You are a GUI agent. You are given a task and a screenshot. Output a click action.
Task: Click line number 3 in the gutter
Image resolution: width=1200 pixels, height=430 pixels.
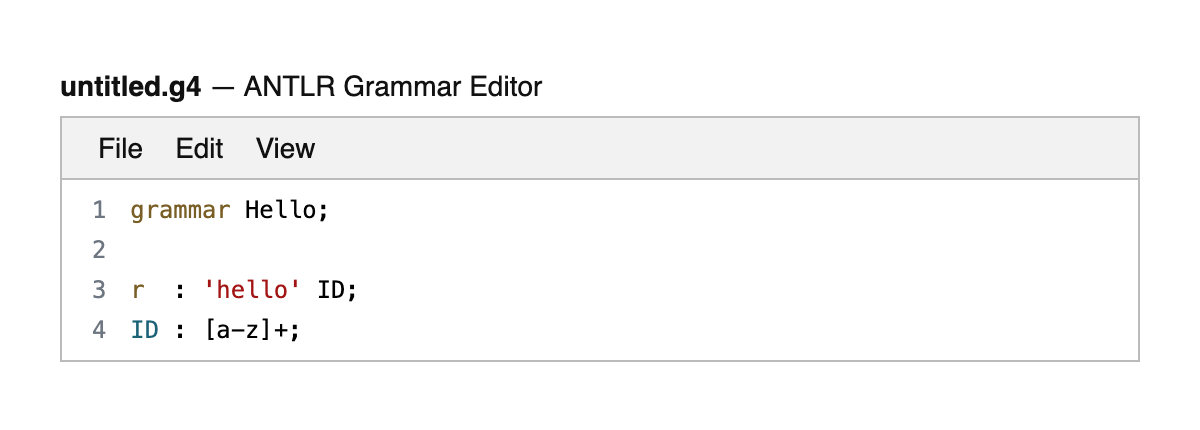(x=98, y=290)
